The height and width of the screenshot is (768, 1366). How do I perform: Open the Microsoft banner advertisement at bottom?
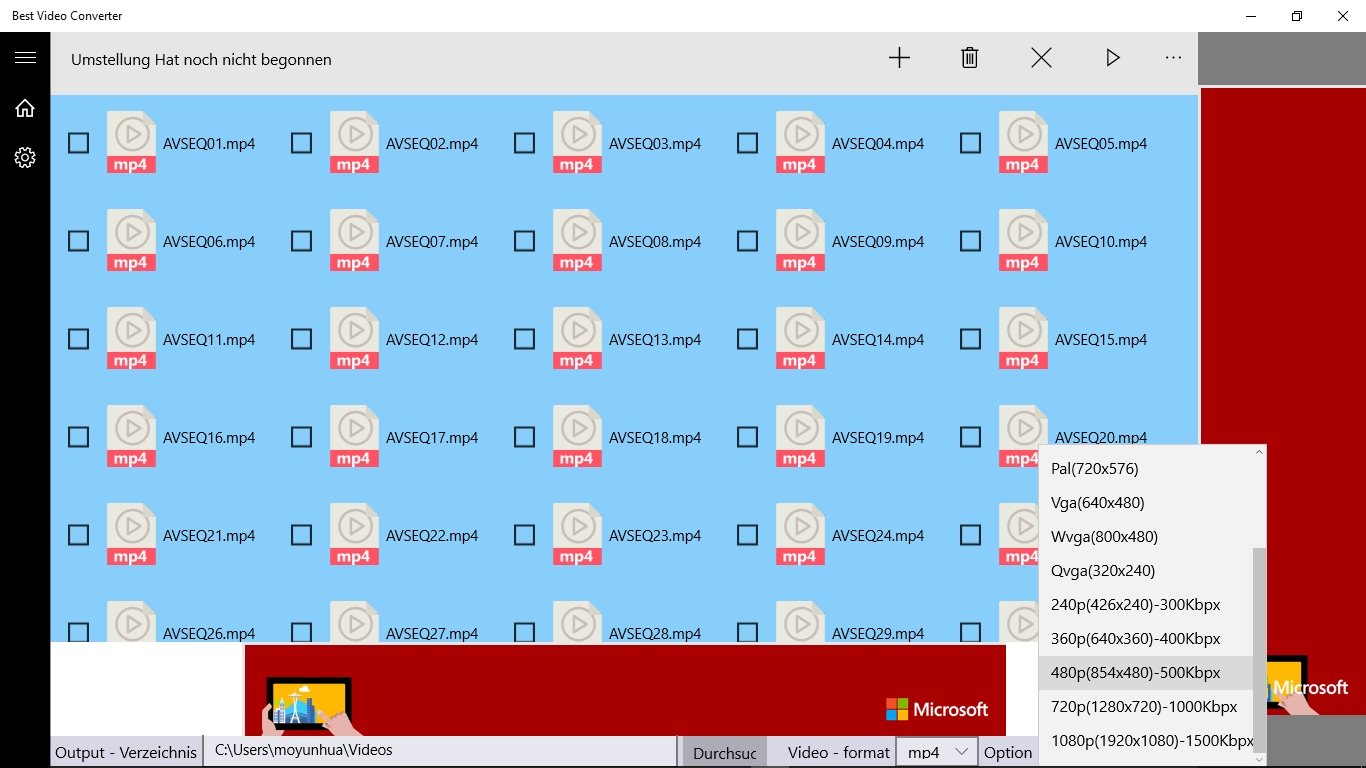625,690
